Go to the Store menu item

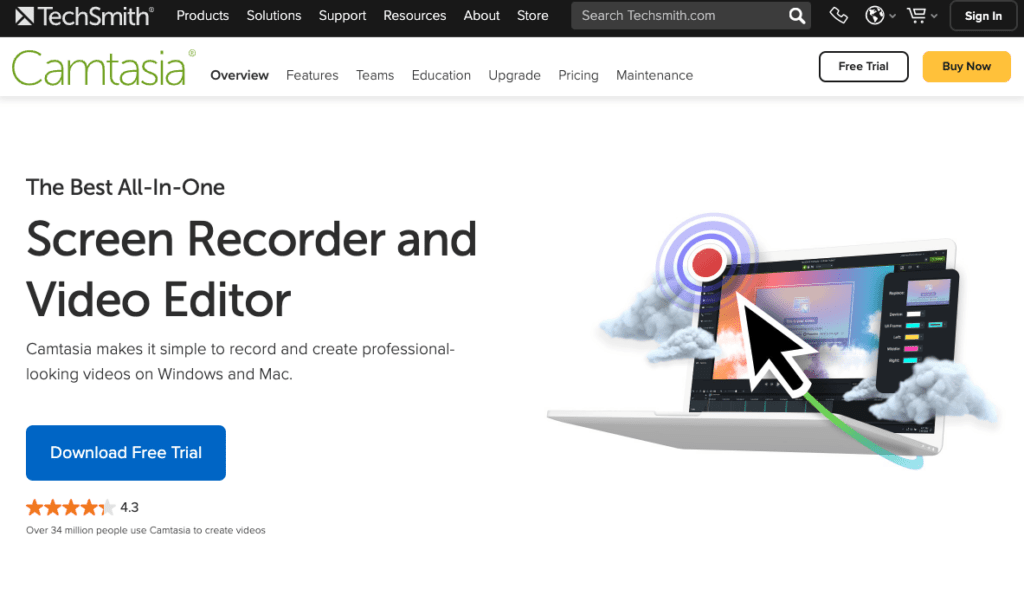click(532, 16)
